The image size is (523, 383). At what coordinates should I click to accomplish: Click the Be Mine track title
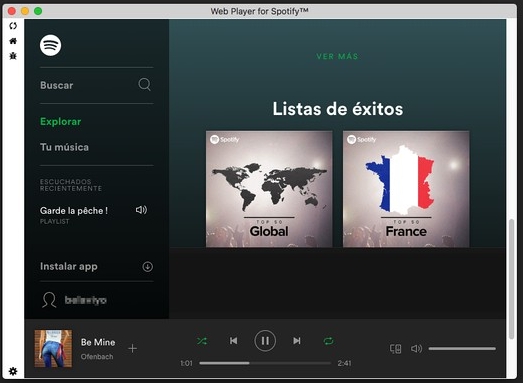click(x=98, y=342)
